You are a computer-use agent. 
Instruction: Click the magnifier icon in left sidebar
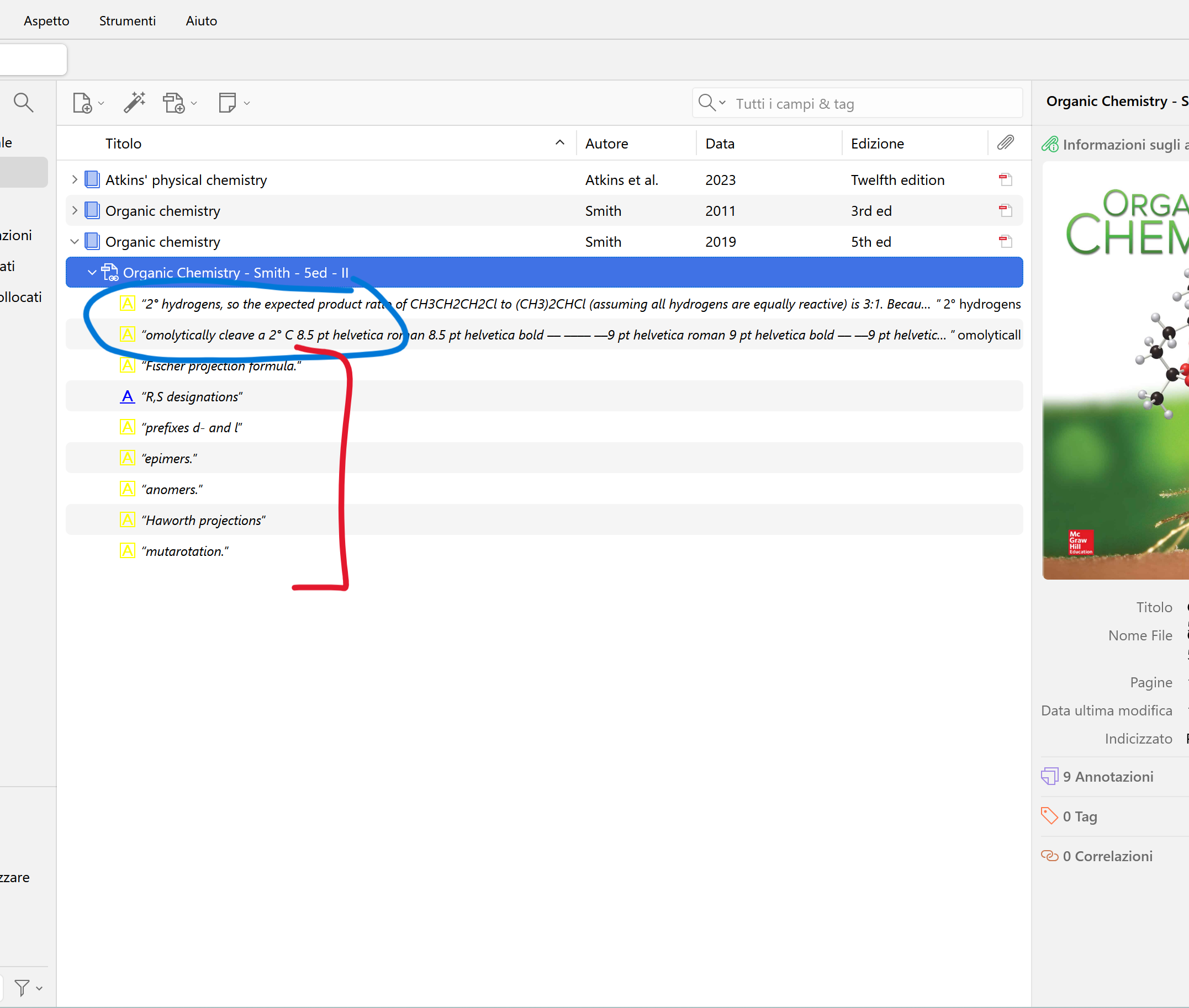(23, 103)
